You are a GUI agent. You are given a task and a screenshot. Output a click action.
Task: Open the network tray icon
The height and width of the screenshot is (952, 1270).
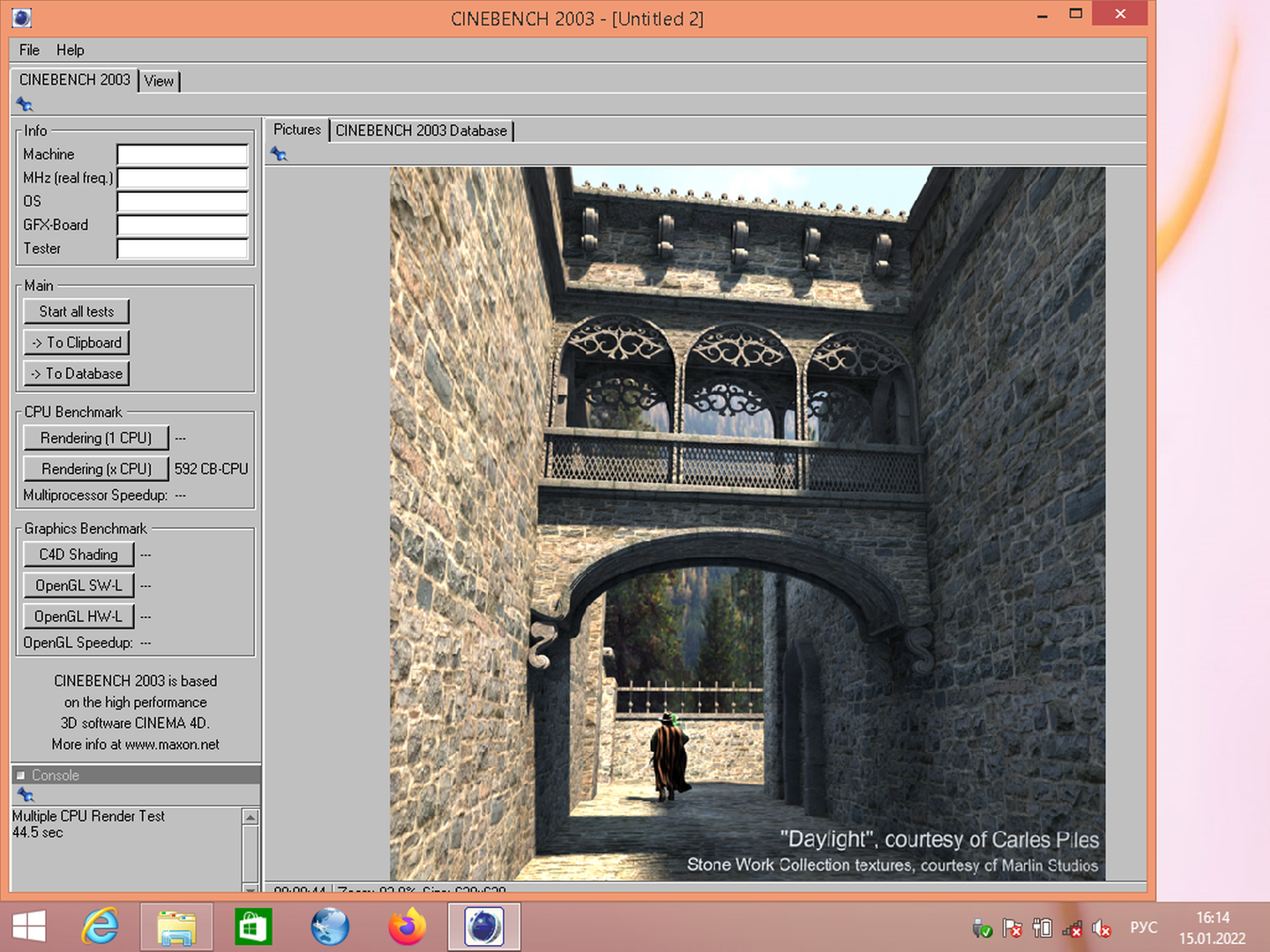[1072, 928]
